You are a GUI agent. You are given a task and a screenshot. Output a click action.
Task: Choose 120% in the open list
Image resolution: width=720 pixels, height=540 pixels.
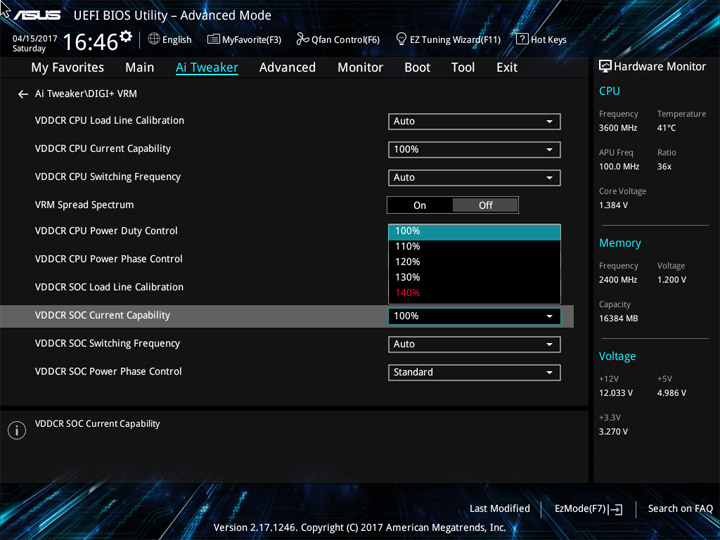(474, 262)
